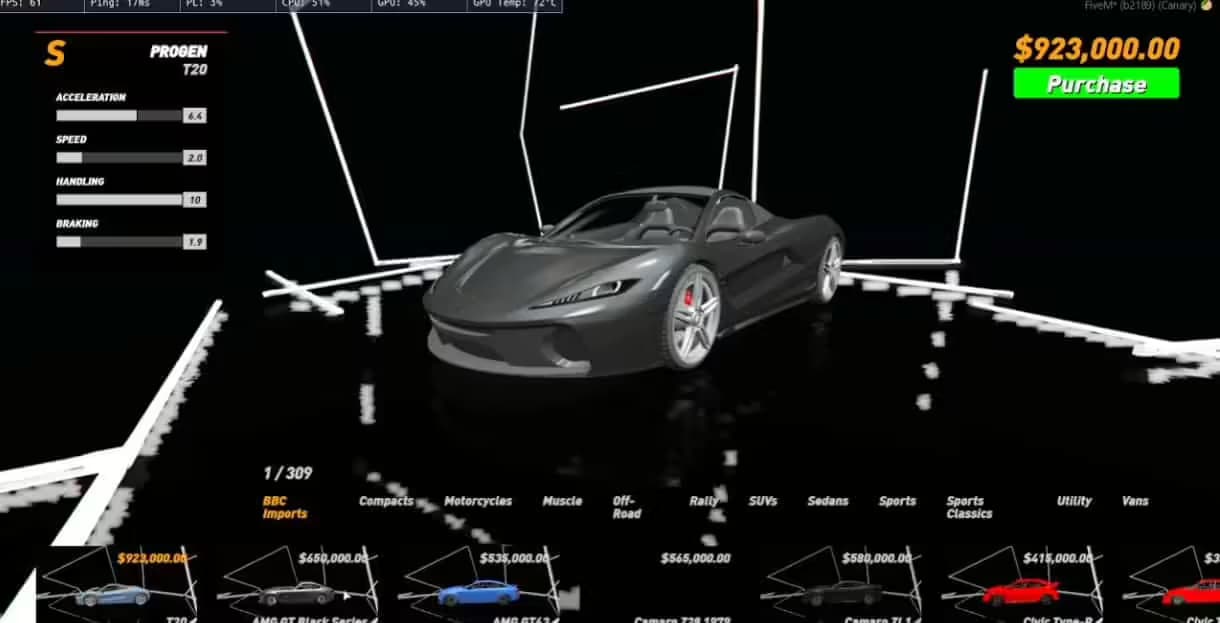Select the Utility vehicles tab
Screen dimensions: 1220x623
point(1074,501)
